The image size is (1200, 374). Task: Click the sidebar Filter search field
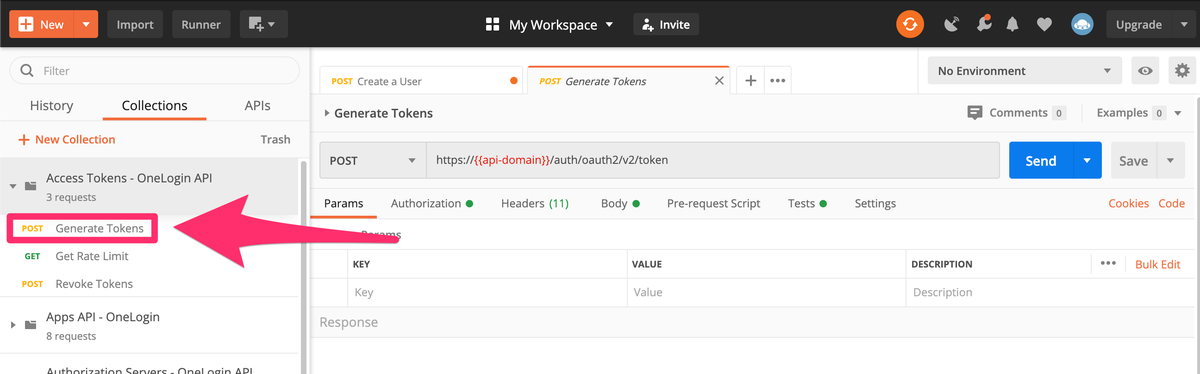(154, 71)
